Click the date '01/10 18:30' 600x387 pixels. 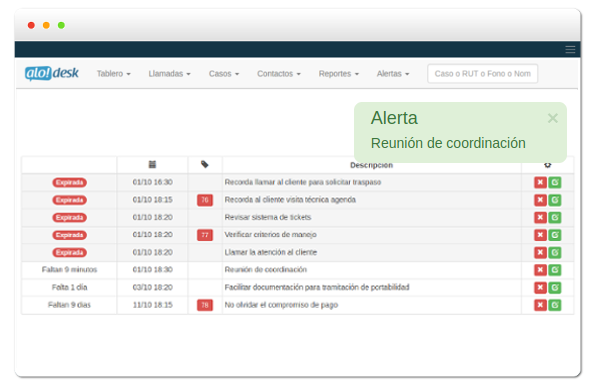(153, 270)
